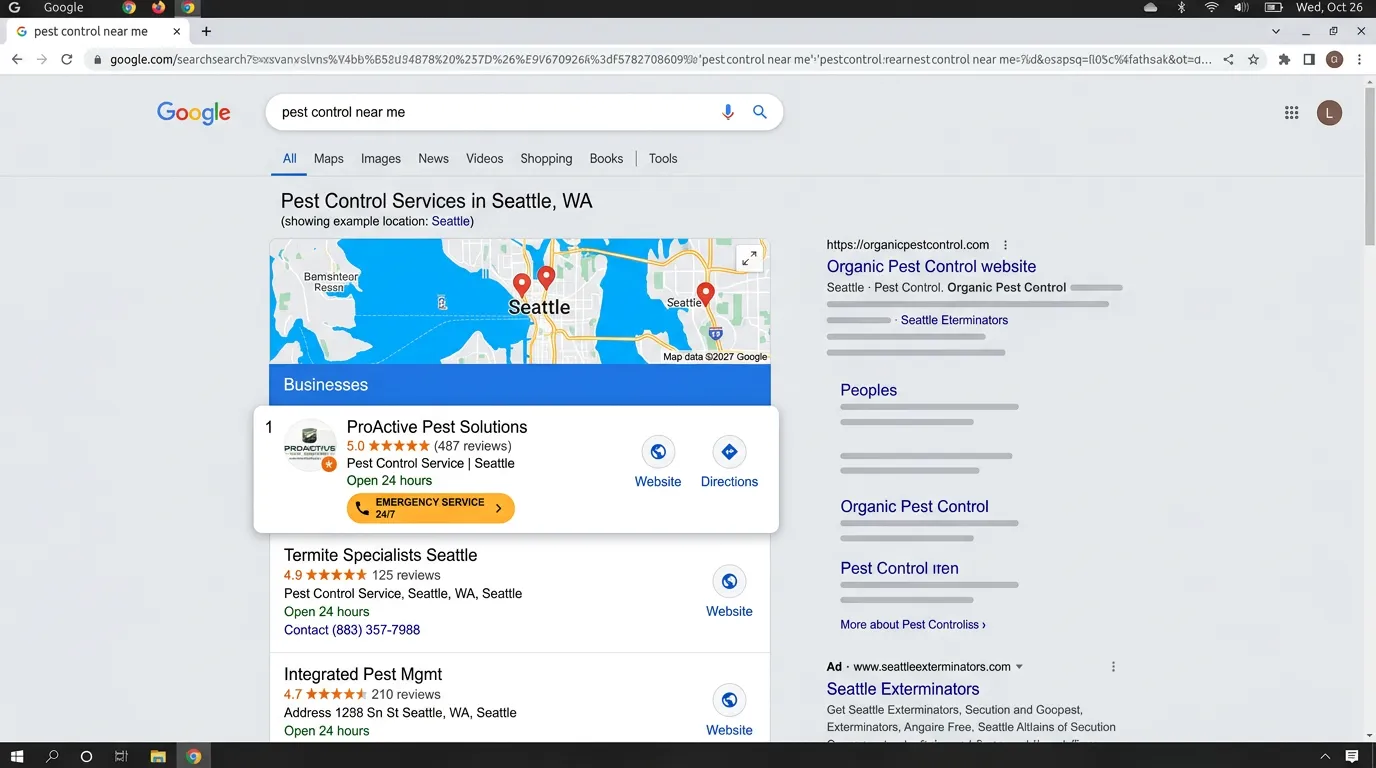
Task: Open the notification center
Action: pos(1352,757)
